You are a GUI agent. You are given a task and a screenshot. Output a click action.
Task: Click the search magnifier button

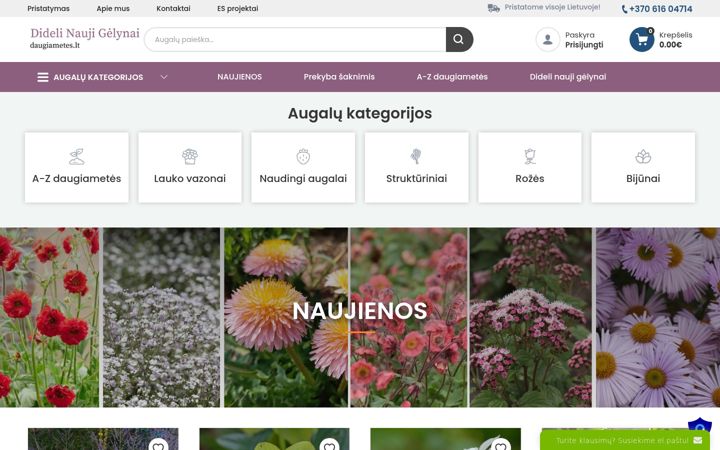tap(459, 39)
